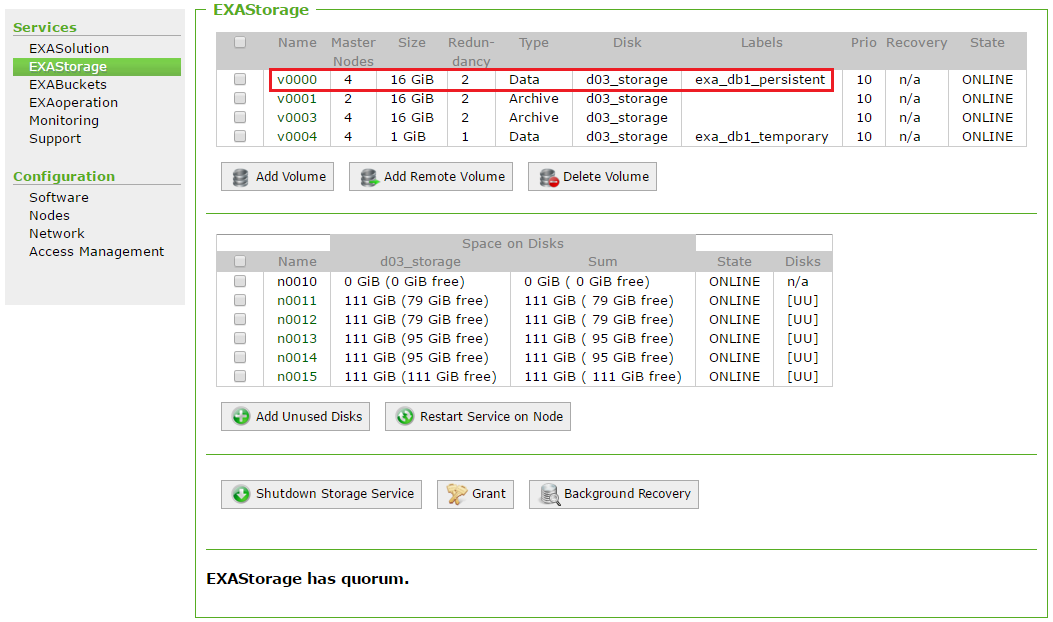The image size is (1053, 622).
Task: Open EXASolution in the Services menu
Action: tap(68, 48)
